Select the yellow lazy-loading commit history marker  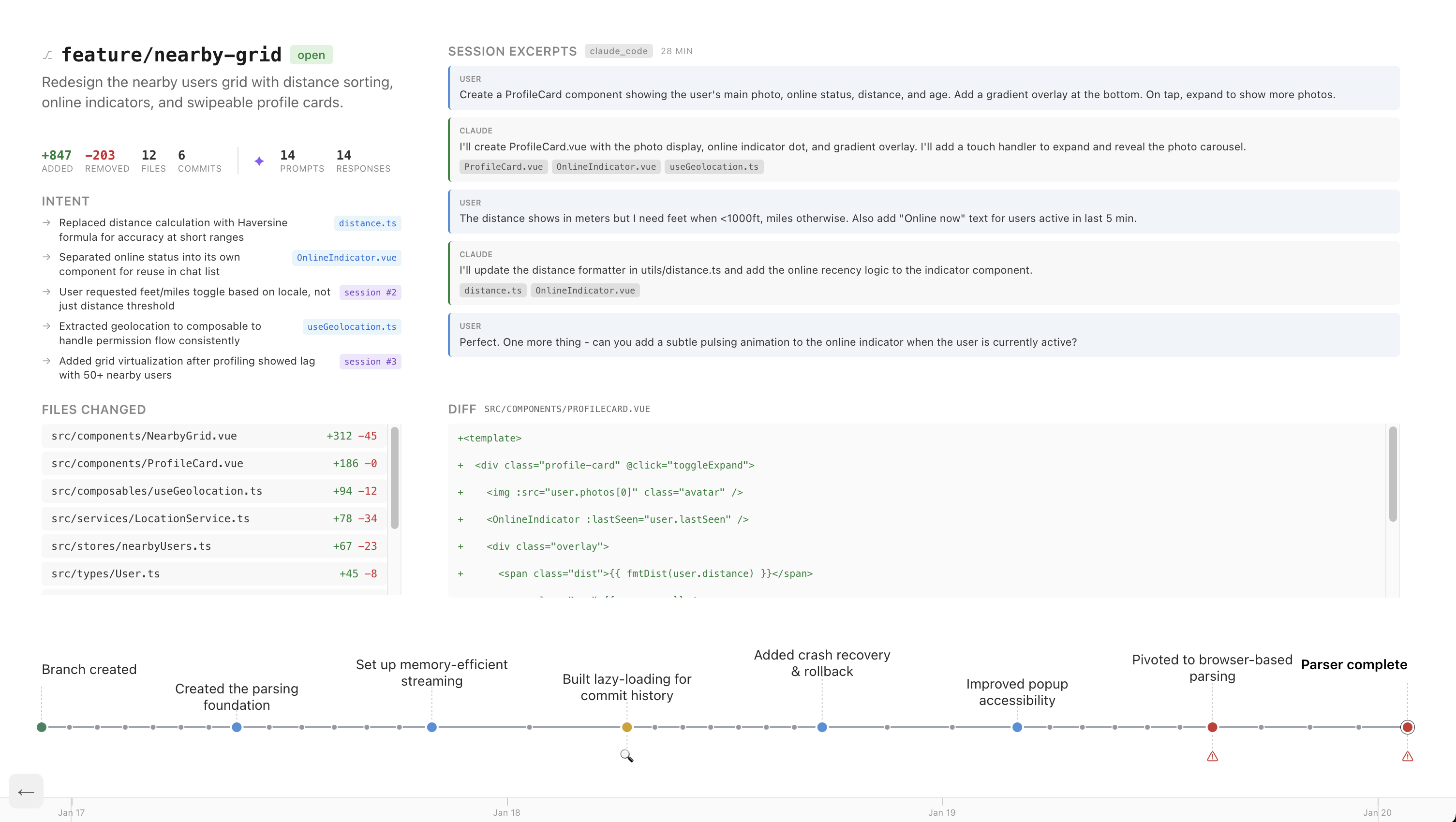626,727
